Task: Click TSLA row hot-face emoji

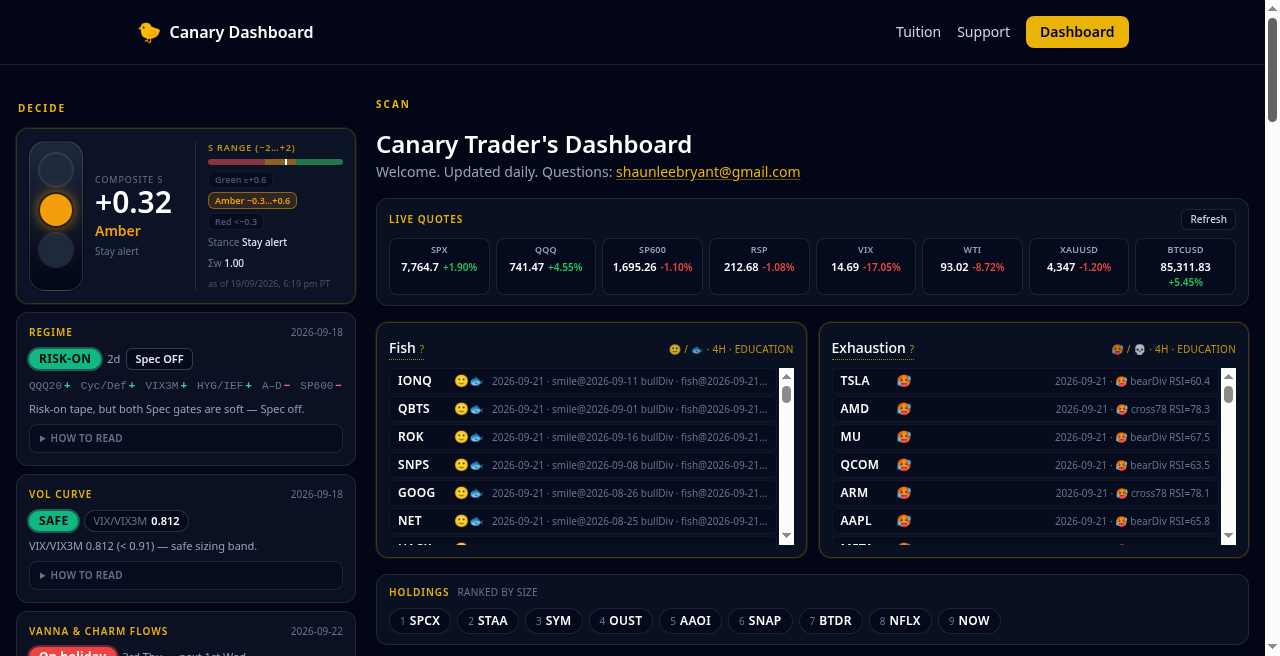Action: tap(904, 381)
